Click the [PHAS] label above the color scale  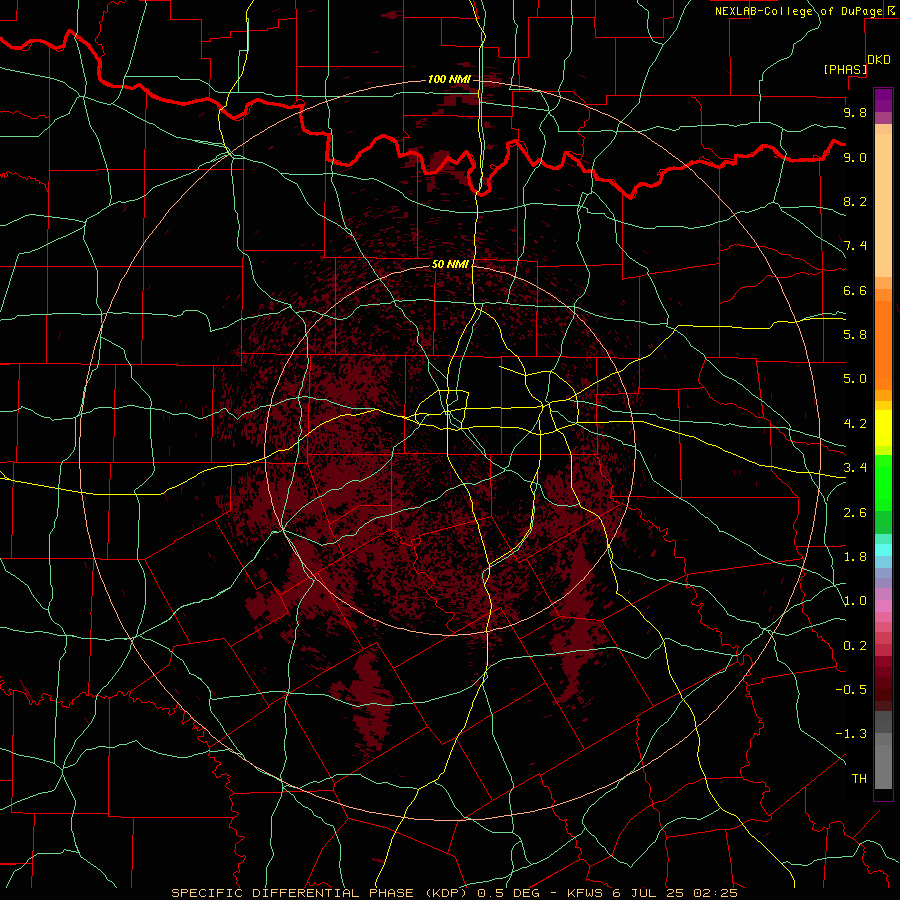pyautogui.click(x=845, y=70)
